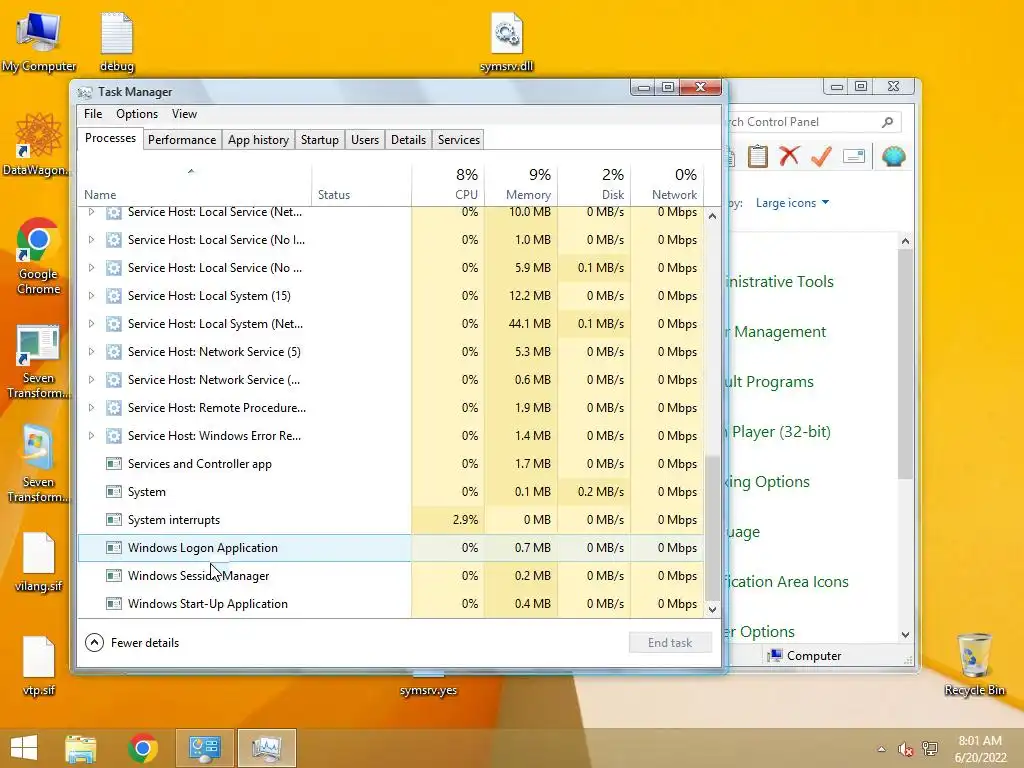This screenshot has height=768, width=1024.
Task: Switch to Control Panel taskbar button
Action: pos(204,748)
